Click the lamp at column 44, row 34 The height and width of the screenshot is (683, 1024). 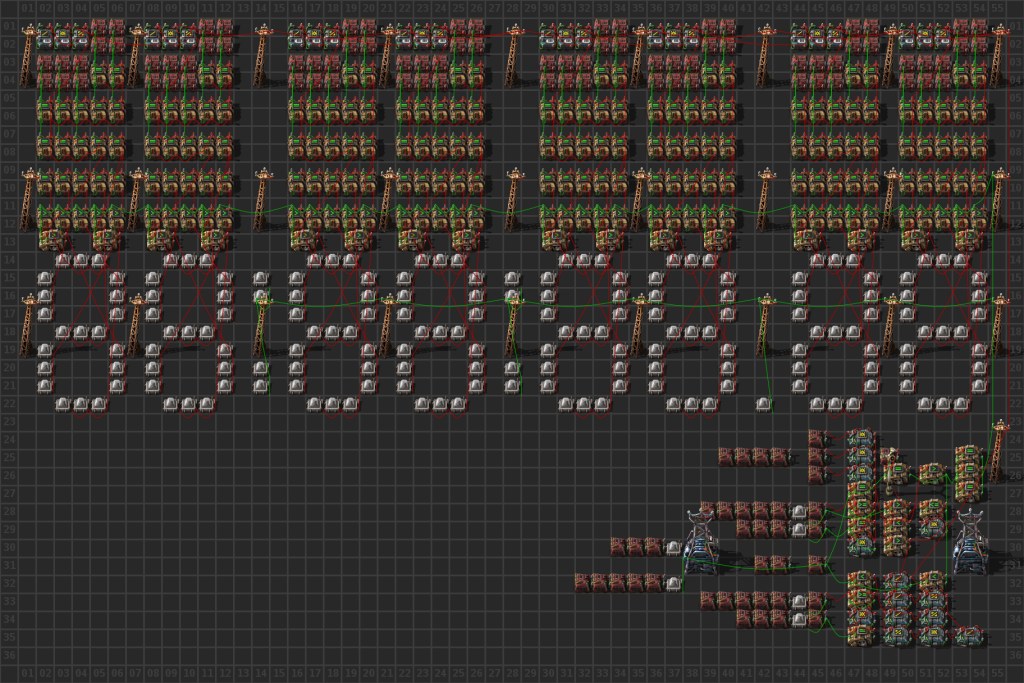[x=799, y=619]
